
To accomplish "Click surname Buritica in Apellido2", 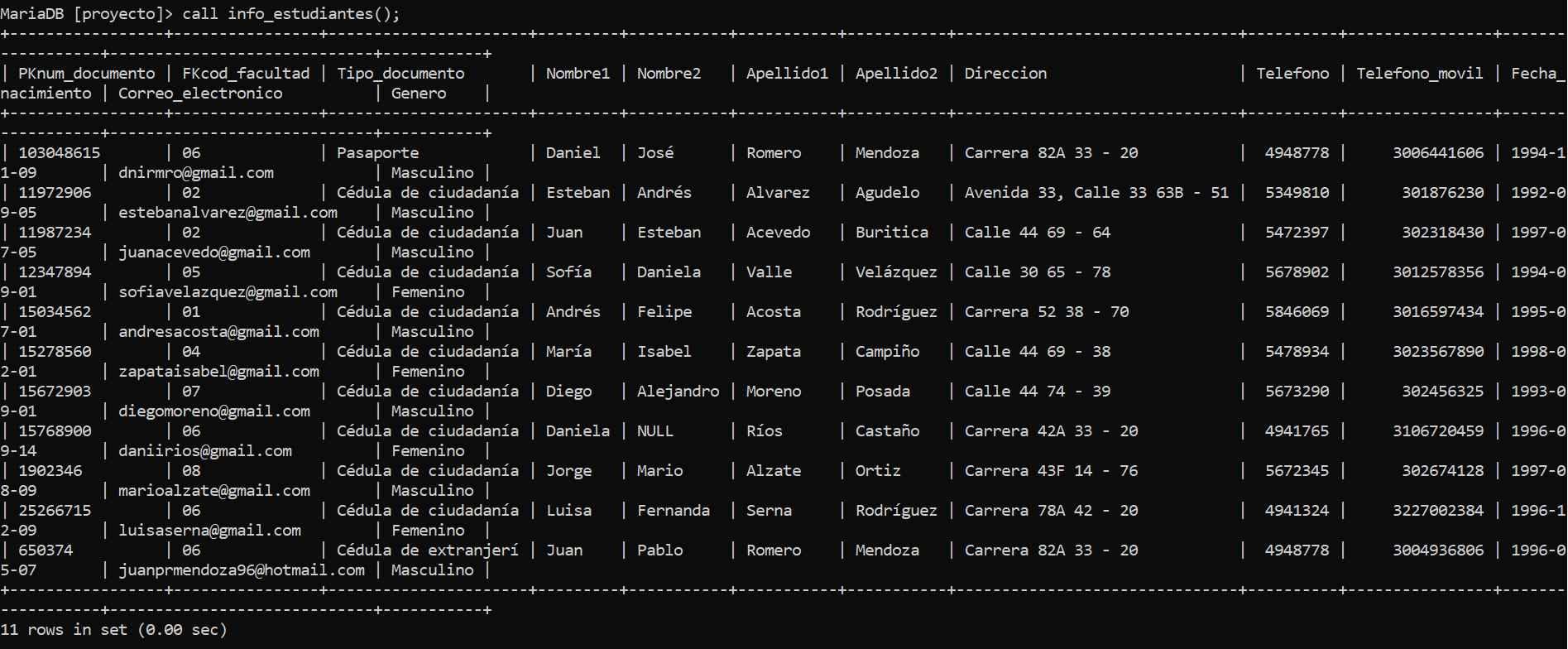I will tap(892, 233).
